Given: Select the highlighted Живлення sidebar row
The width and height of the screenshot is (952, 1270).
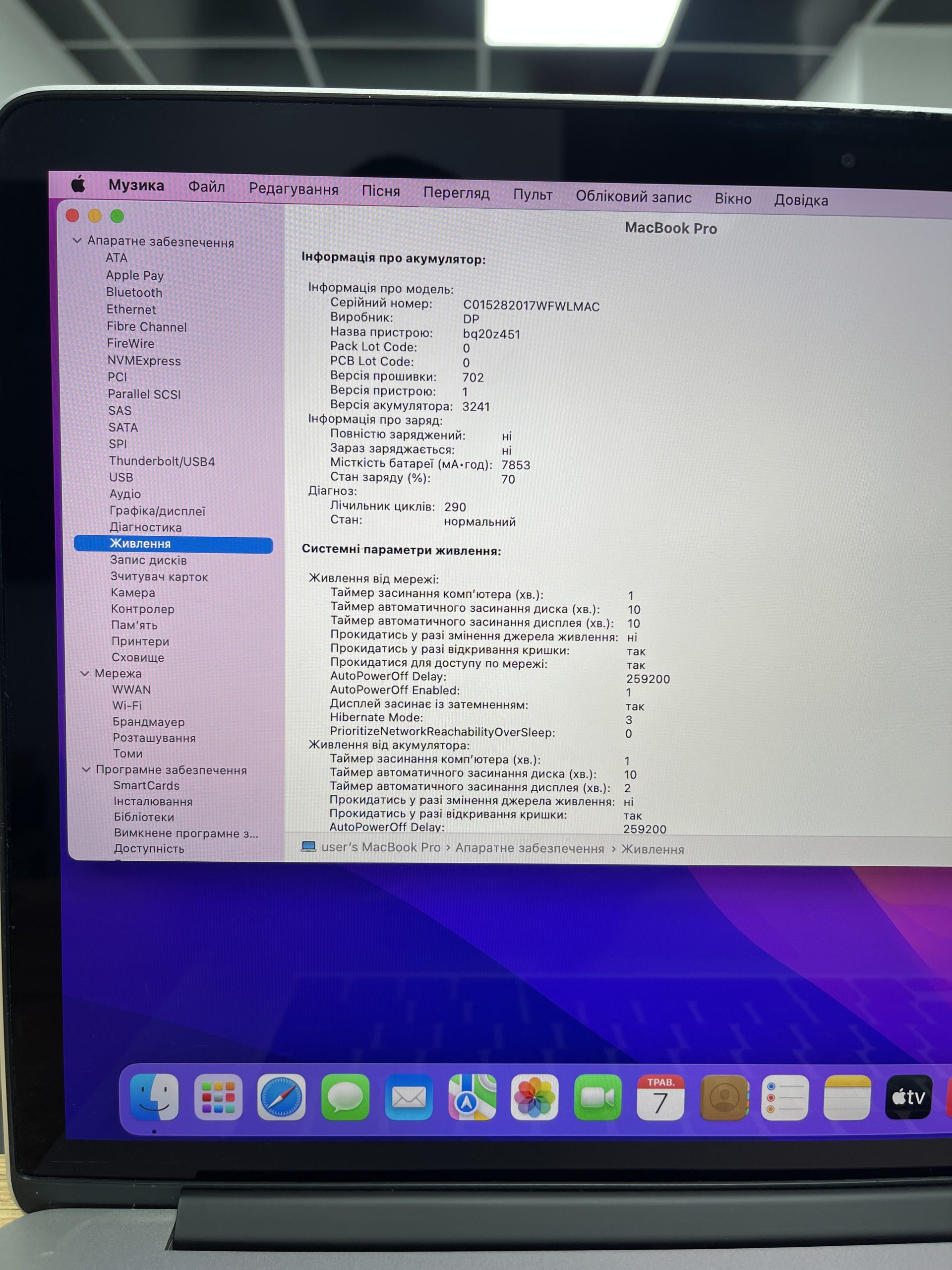Looking at the screenshot, I should point(174,544).
